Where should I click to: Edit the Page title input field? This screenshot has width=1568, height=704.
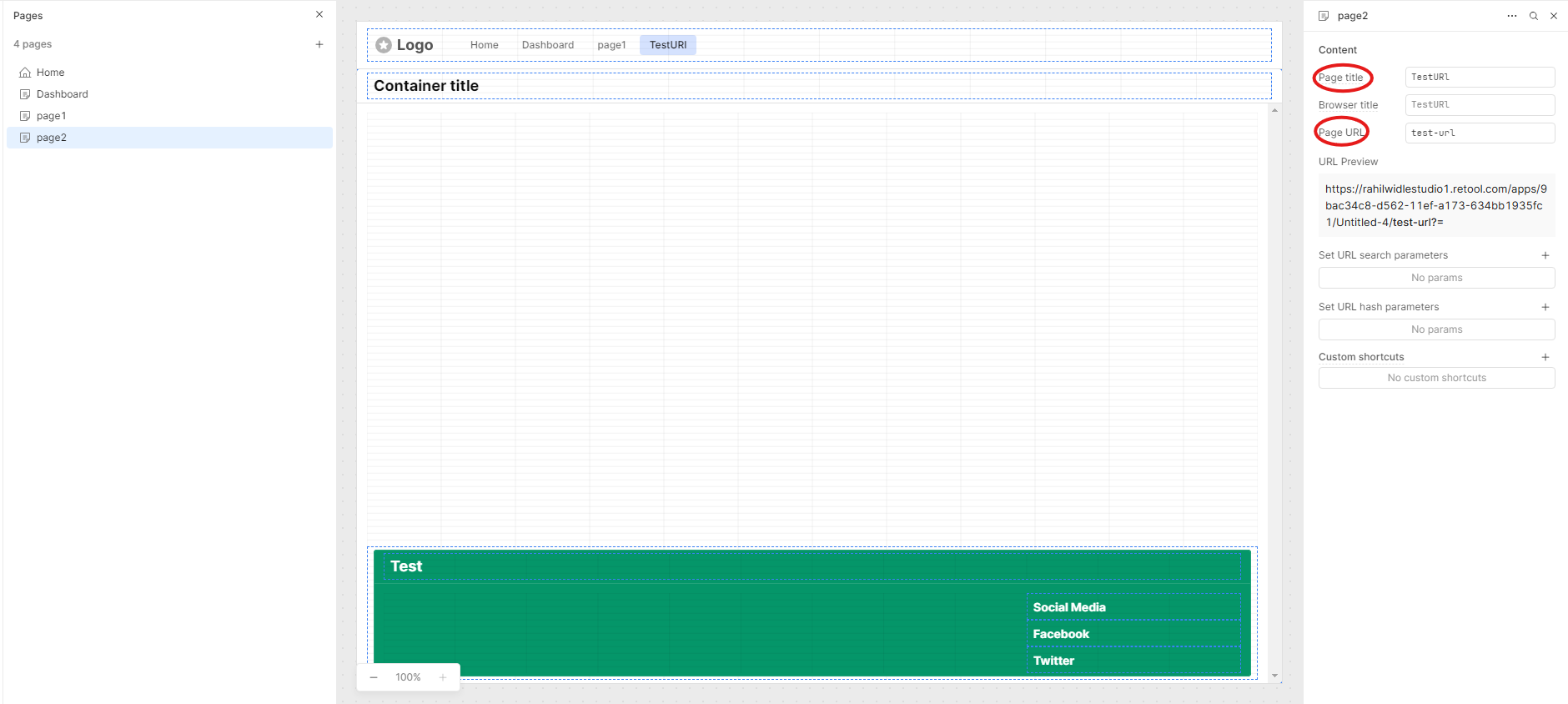point(1480,77)
